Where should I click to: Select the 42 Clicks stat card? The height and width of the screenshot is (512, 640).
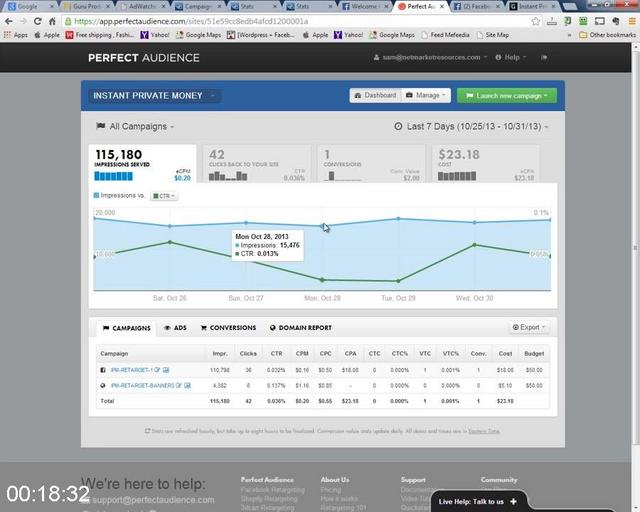pos(257,164)
